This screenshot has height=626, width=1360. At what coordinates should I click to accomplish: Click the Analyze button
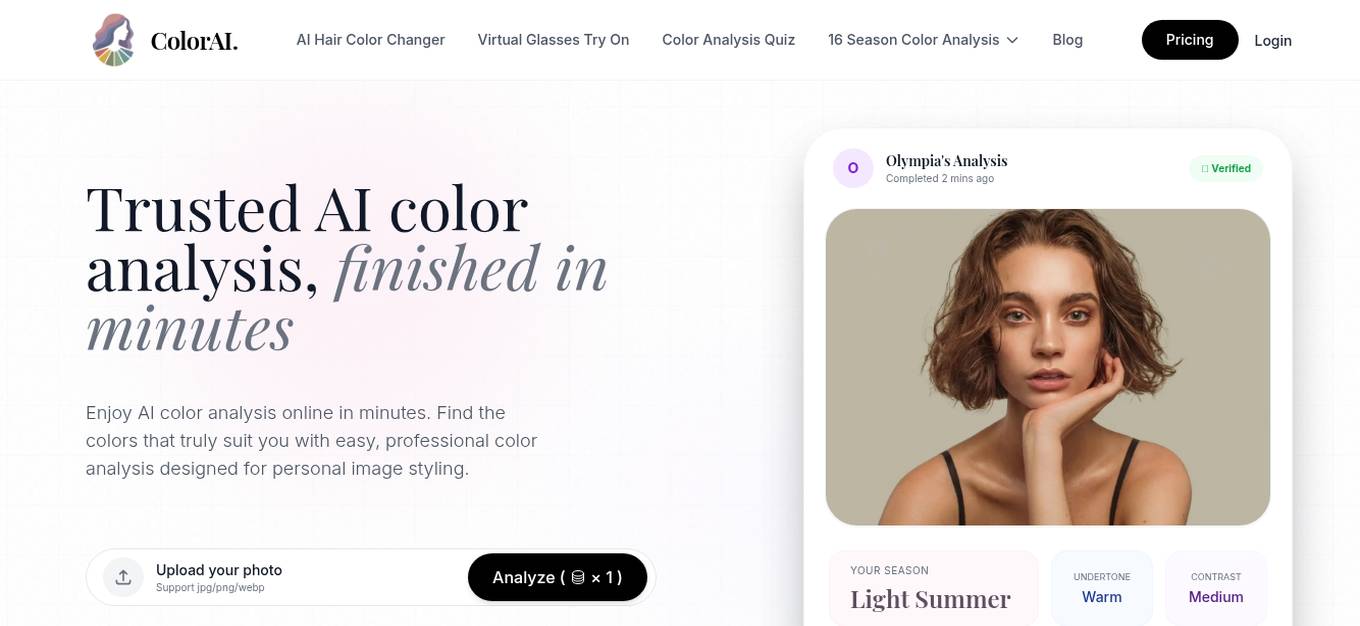point(557,577)
